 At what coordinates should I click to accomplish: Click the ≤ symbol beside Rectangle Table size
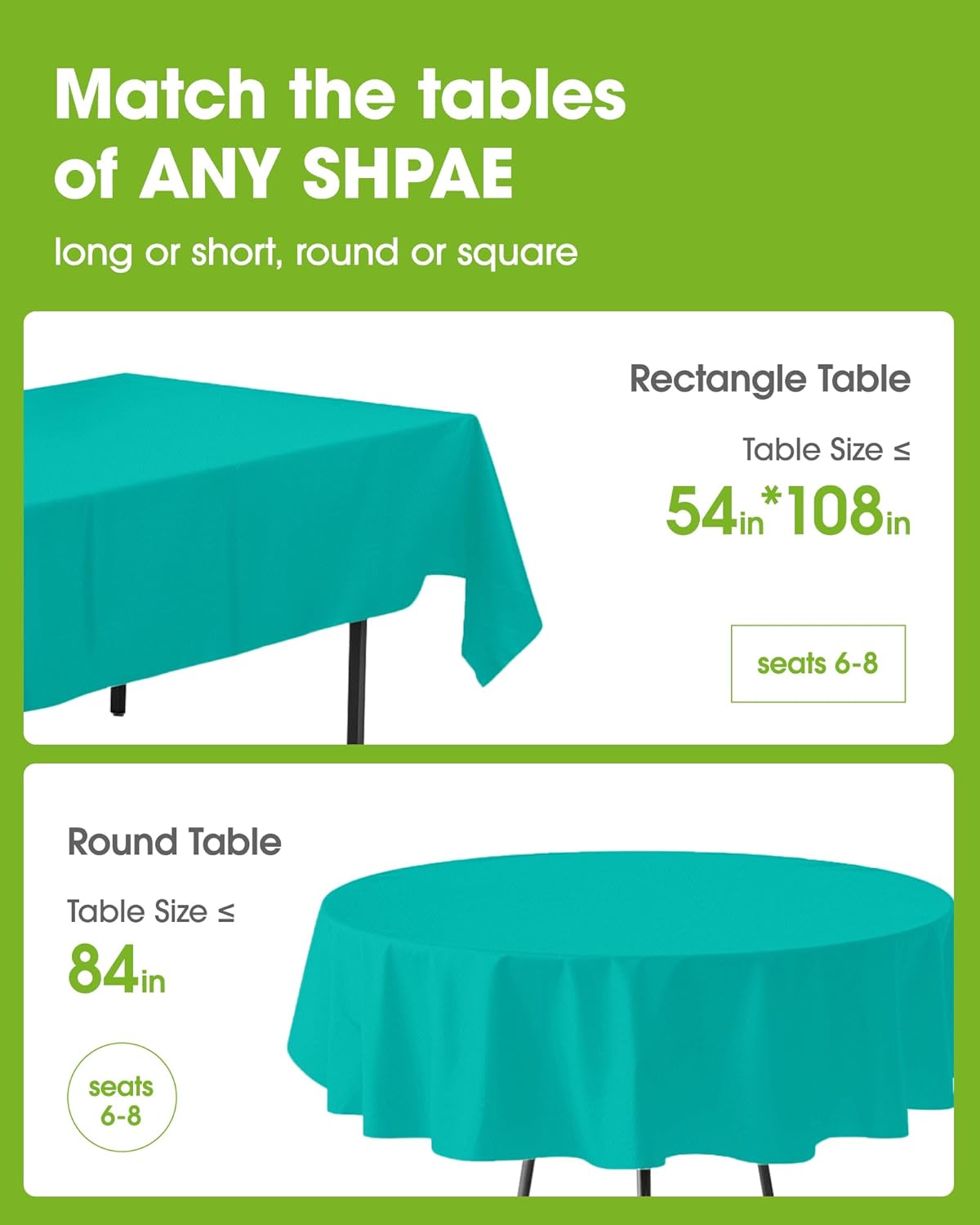[x=902, y=451]
